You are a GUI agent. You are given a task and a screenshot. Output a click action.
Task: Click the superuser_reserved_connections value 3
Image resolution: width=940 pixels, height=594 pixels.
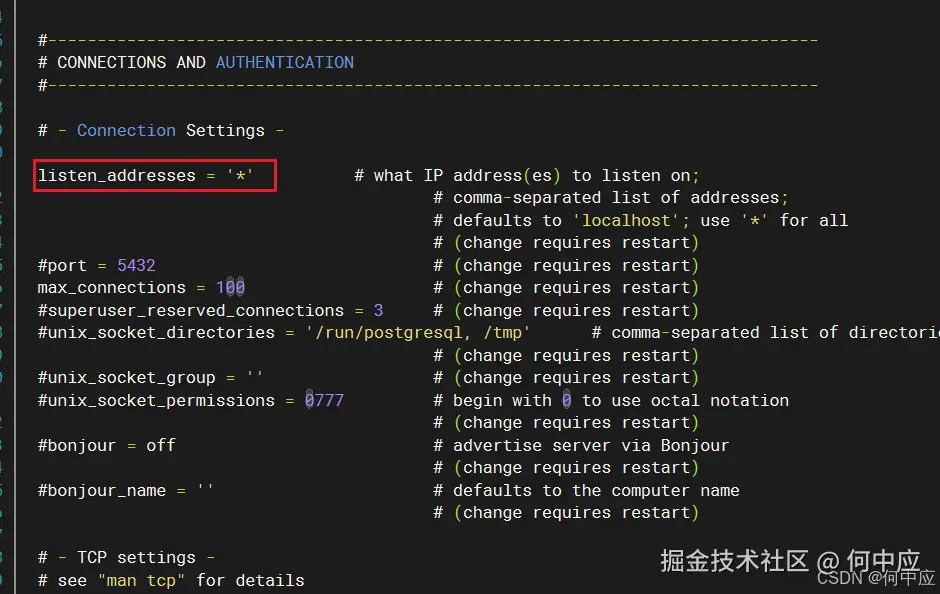378,310
